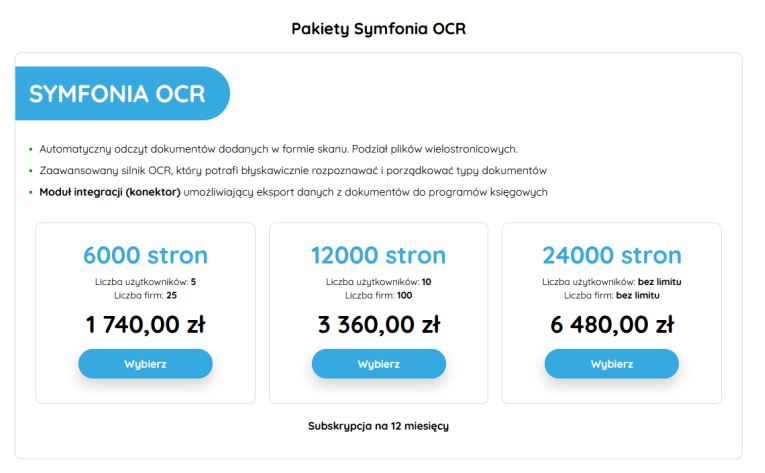Choose Wybierz under 12000 stron
Image resolution: width=765 pixels, height=473 pixels.
pos(379,364)
